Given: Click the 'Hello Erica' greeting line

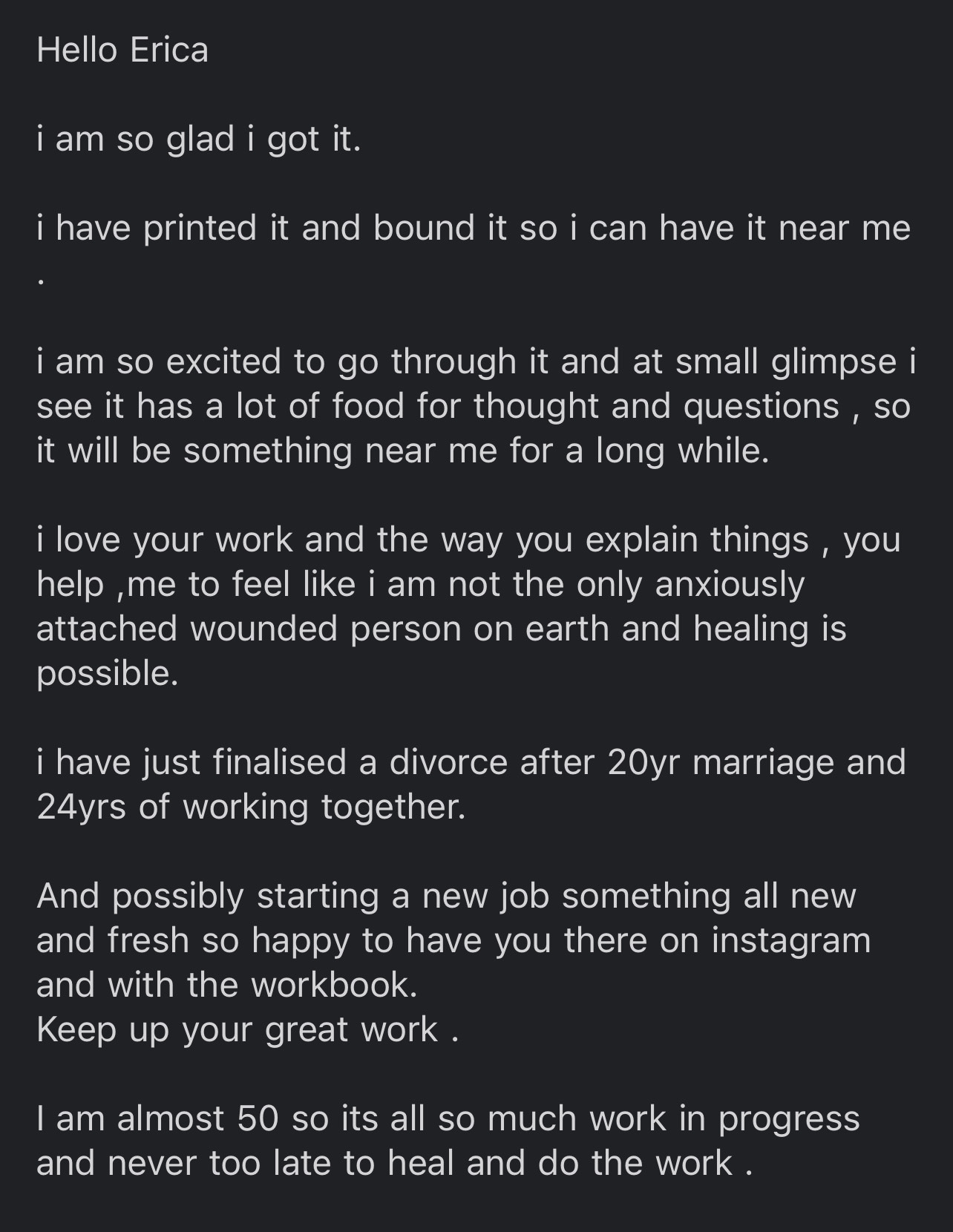Looking at the screenshot, I should [122, 50].
